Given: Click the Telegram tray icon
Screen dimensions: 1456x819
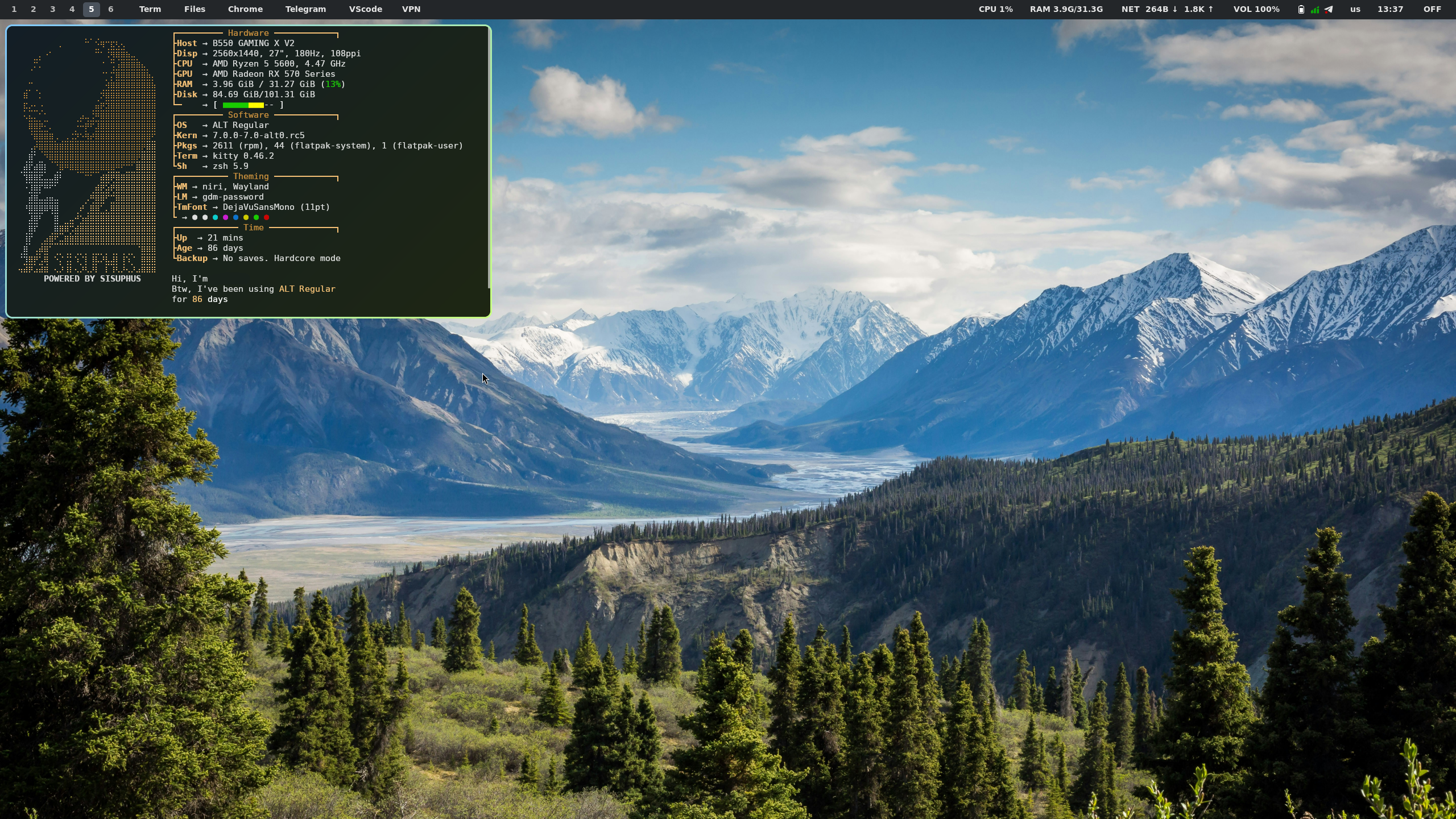Looking at the screenshot, I should pos(1329,9).
